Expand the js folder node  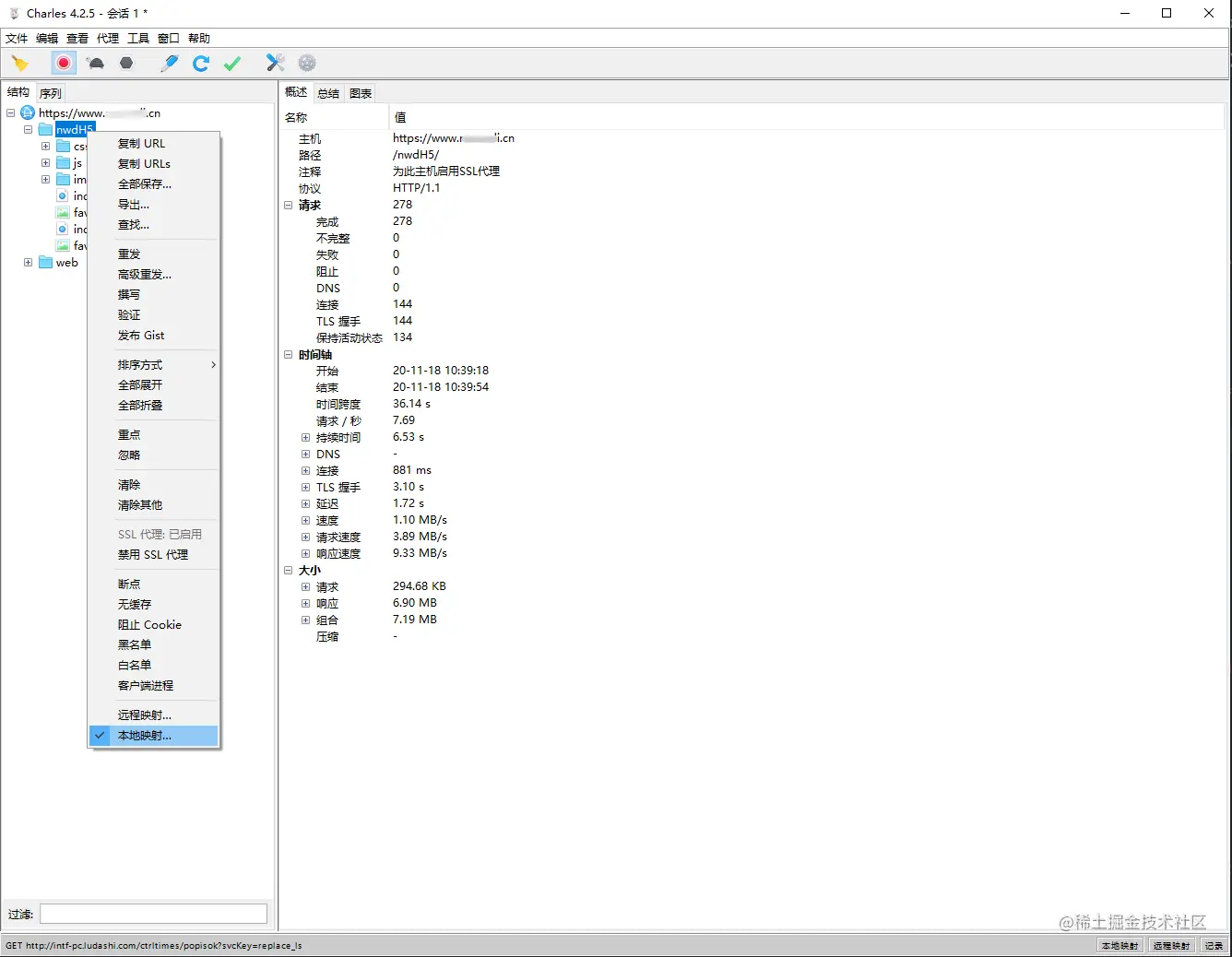pyautogui.click(x=46, y=163)
